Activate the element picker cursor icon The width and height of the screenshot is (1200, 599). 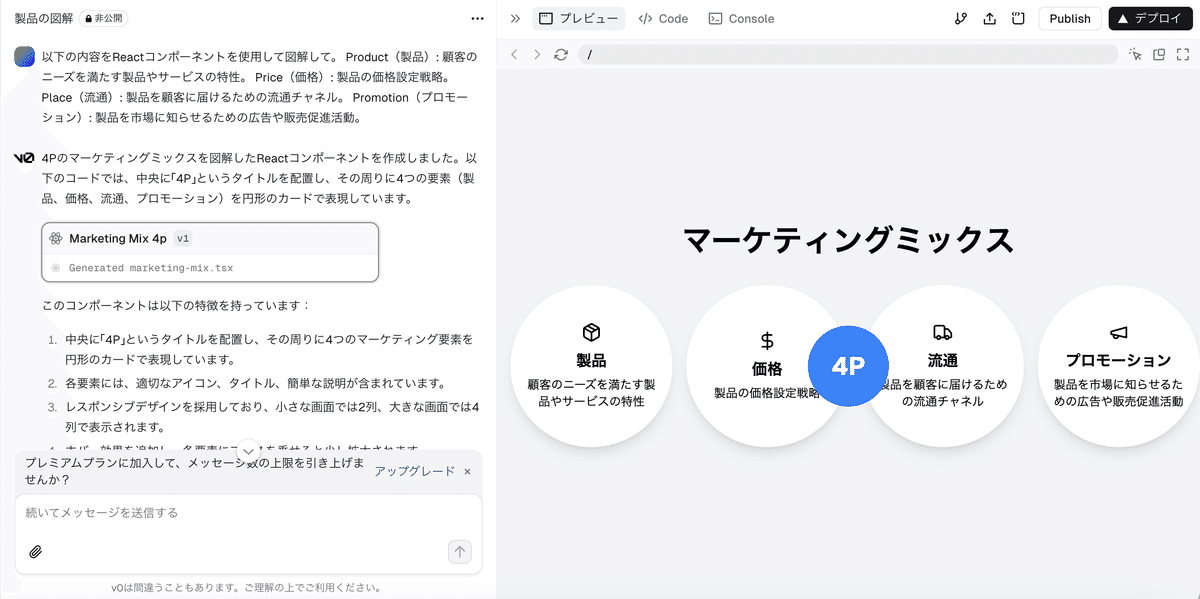pyautogui.click(x=1135, y=54)
